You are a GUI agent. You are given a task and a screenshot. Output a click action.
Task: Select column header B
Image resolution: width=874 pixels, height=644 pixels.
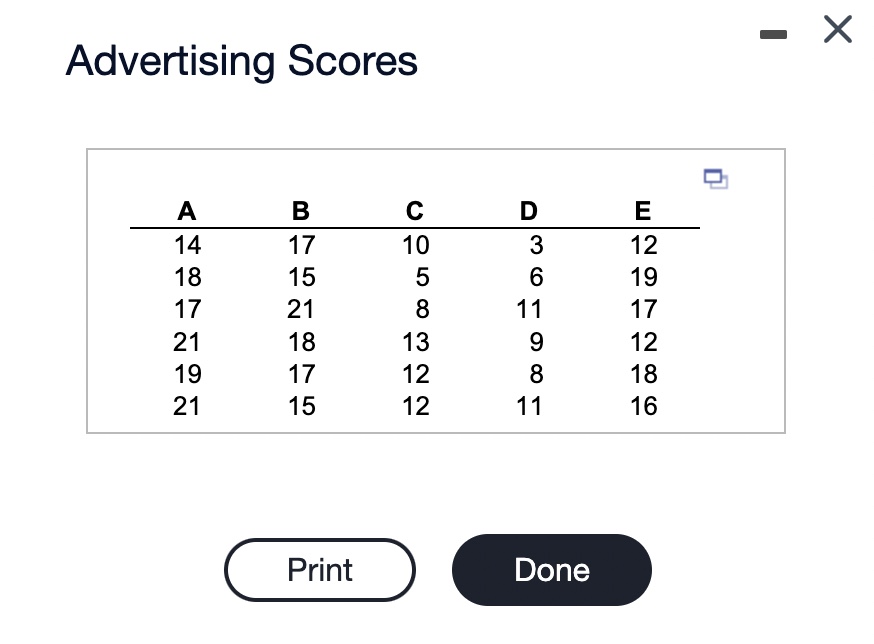300,211
